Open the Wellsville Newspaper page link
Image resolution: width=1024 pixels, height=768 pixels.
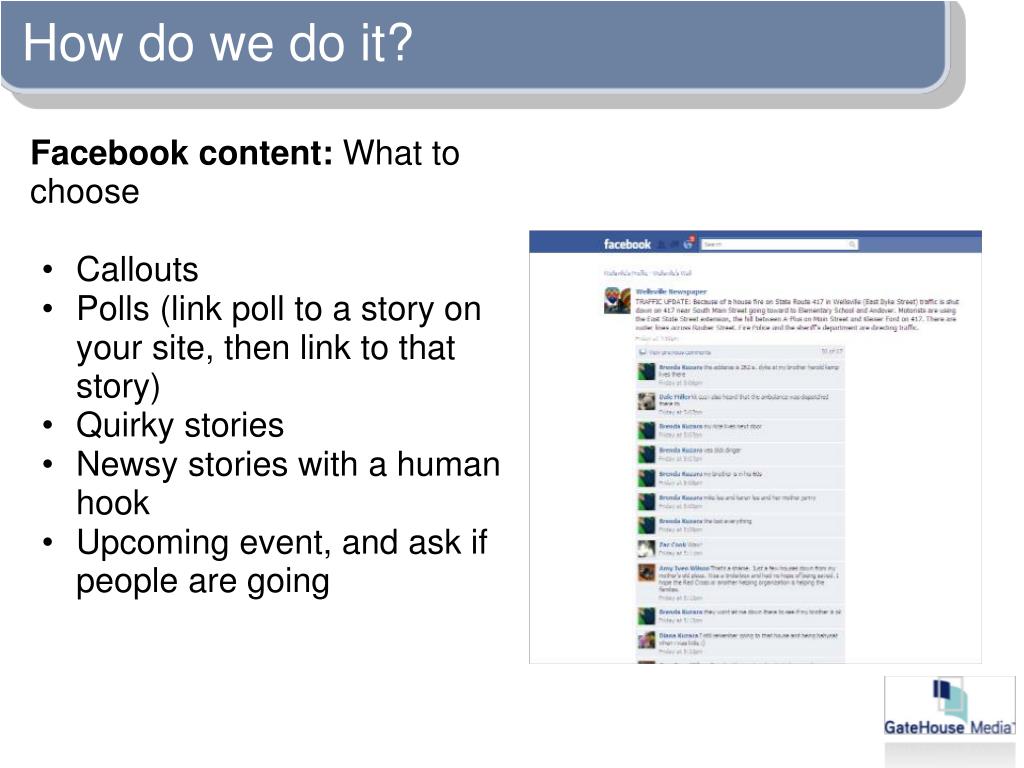pos(671,292)
